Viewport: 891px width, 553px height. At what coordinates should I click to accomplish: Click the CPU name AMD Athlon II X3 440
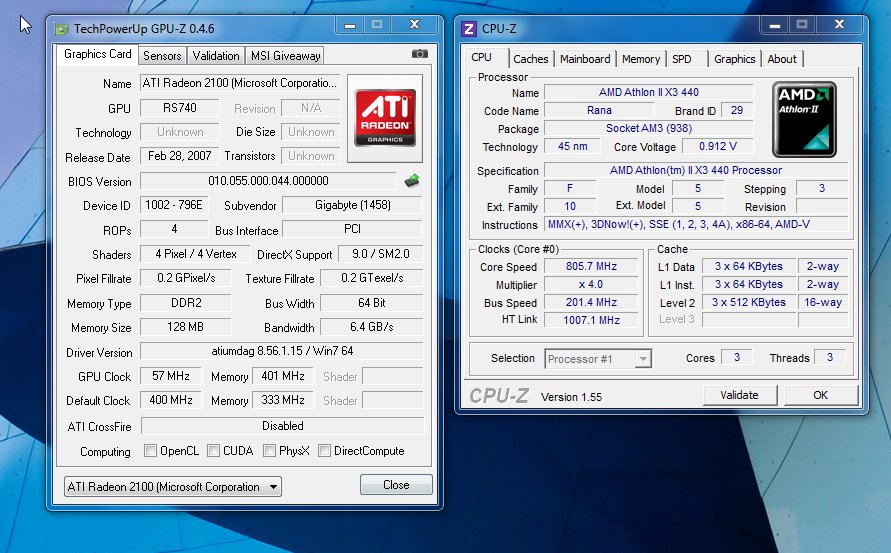tap(648, 92)
